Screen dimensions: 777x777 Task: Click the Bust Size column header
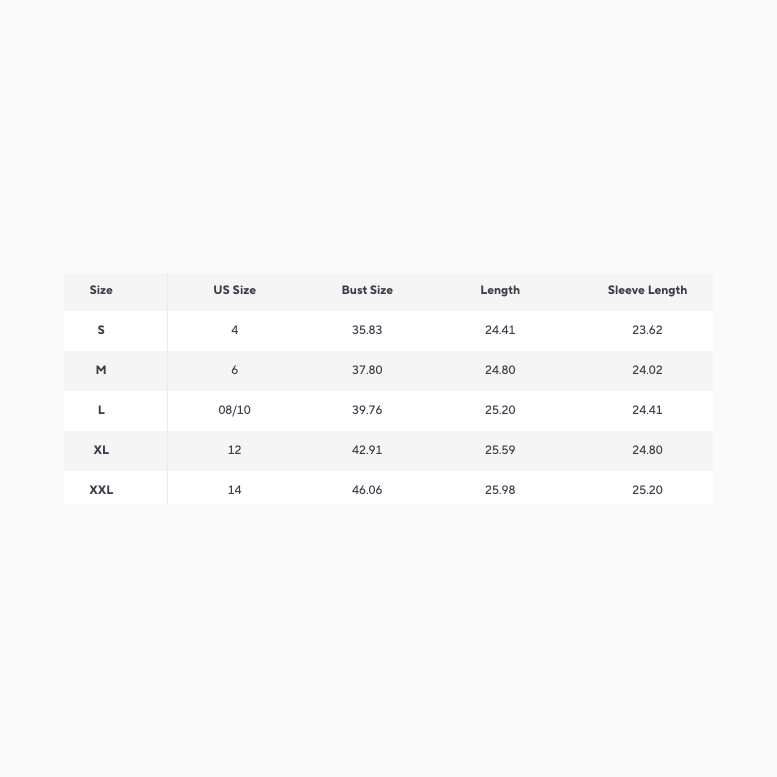point(367,290)
